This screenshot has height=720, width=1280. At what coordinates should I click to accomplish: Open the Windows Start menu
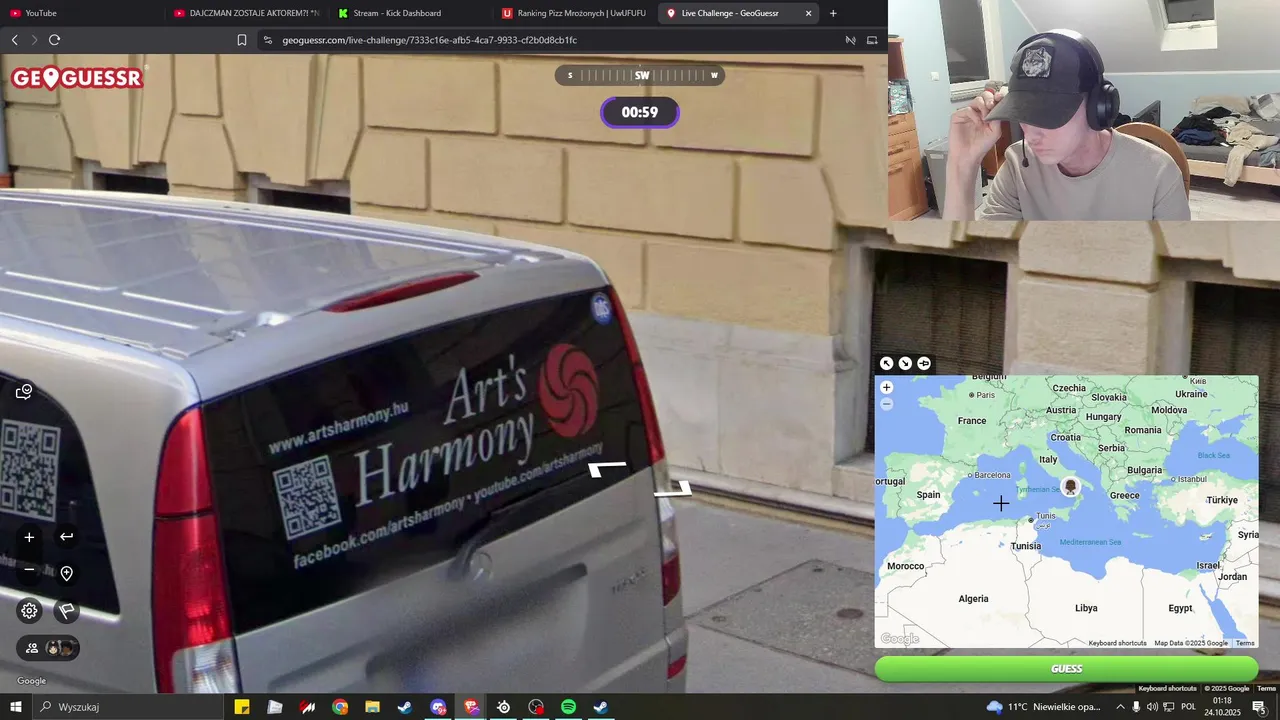point(16,707)
